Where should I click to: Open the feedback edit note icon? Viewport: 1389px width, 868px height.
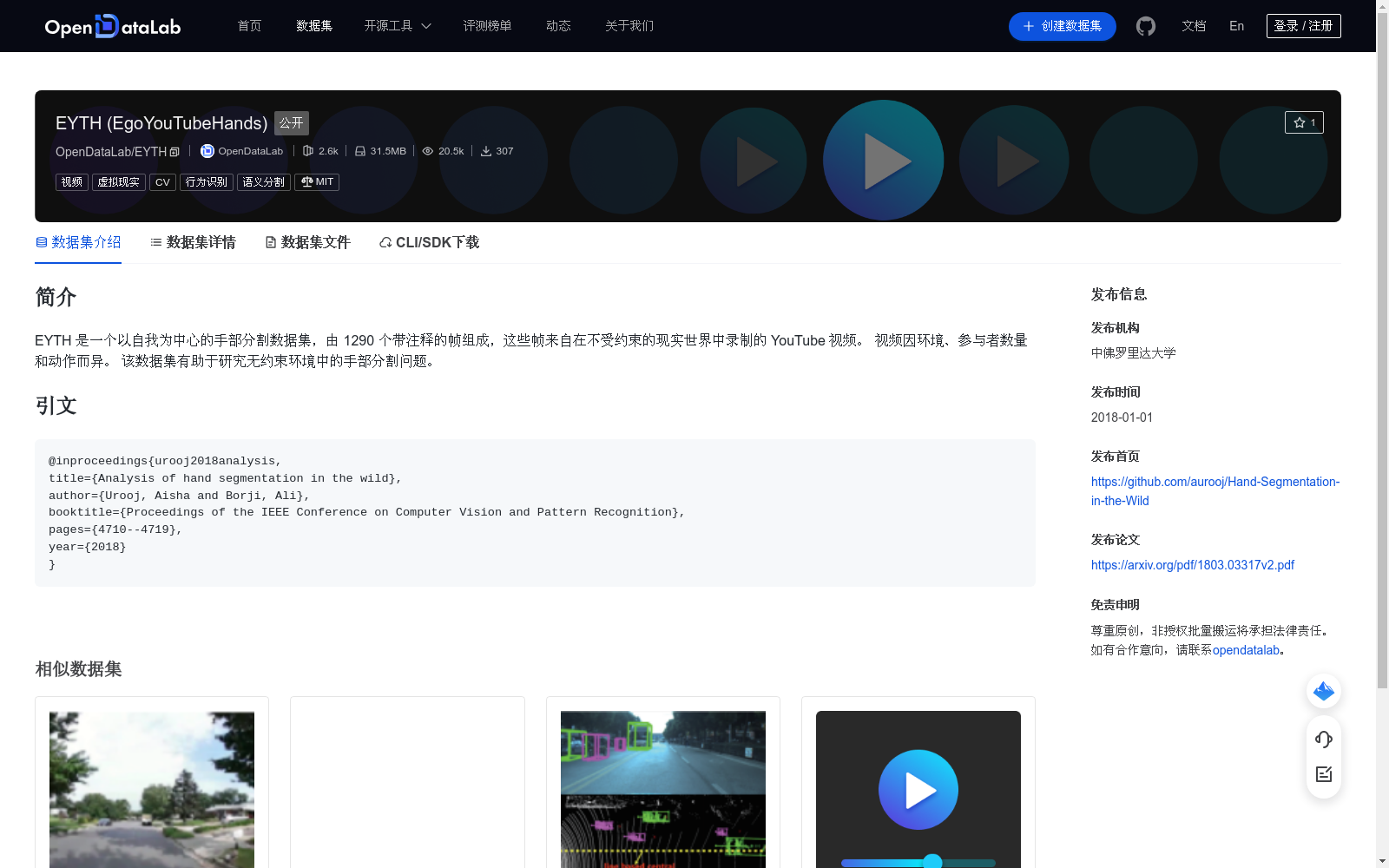1324,774
